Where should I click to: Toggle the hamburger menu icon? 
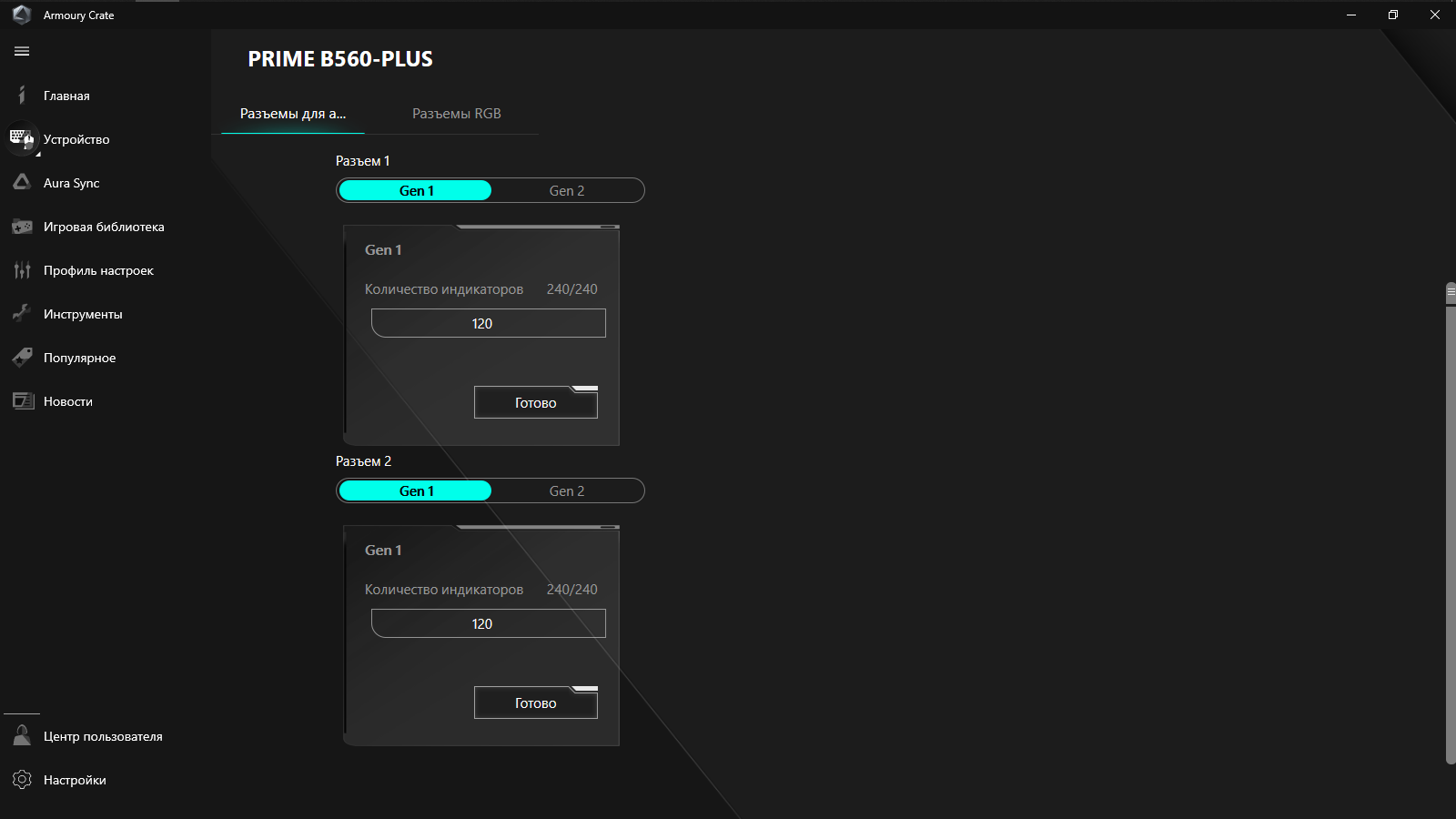coord(22,51)
